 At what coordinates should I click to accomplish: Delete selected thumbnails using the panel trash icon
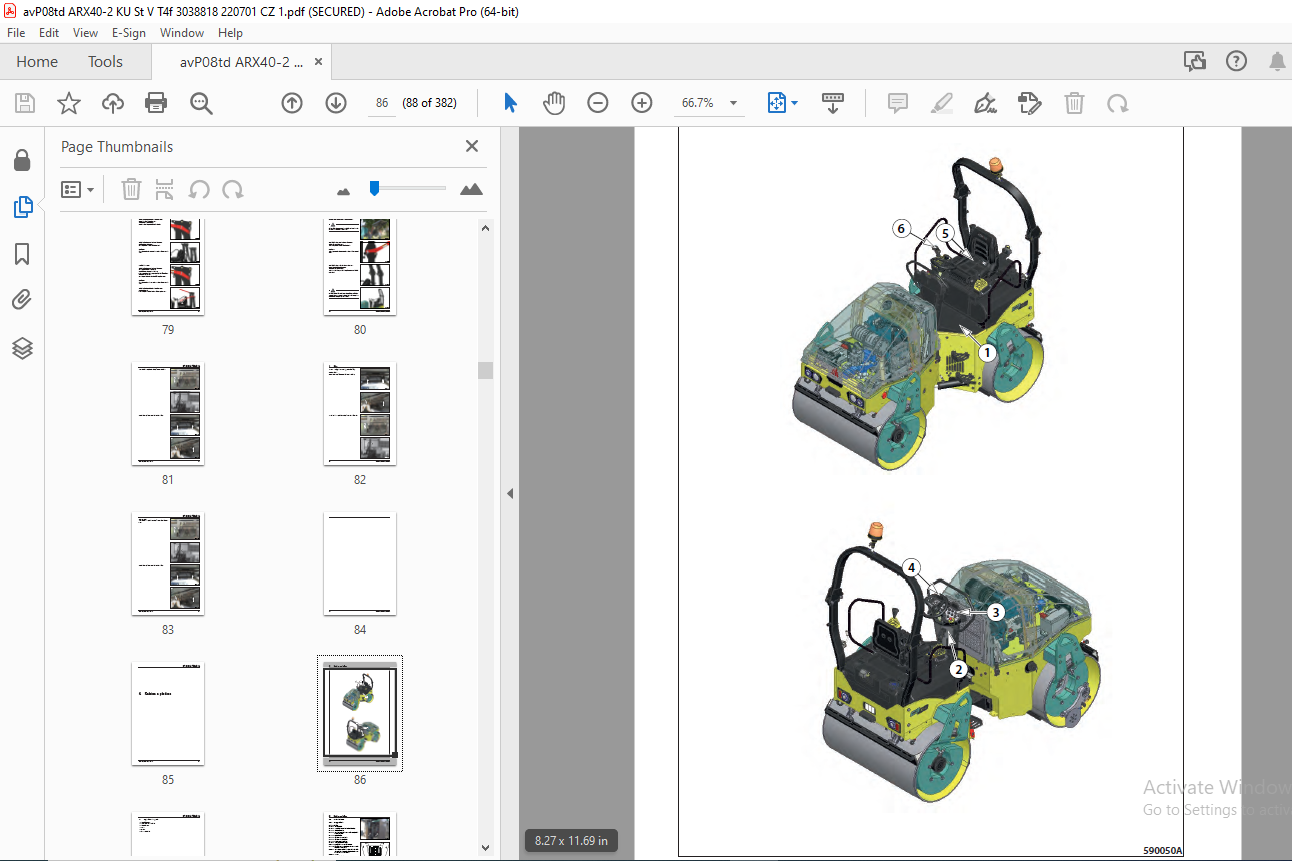131,189
